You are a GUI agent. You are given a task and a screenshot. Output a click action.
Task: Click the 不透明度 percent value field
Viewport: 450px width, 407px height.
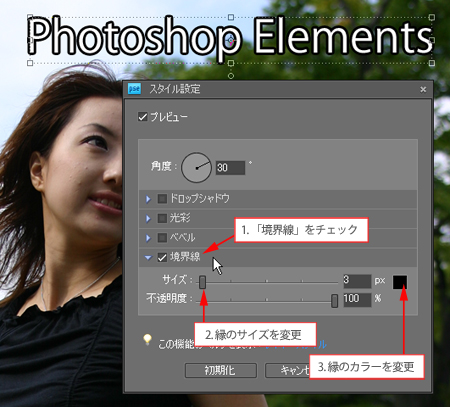click(x=357, y=300)
